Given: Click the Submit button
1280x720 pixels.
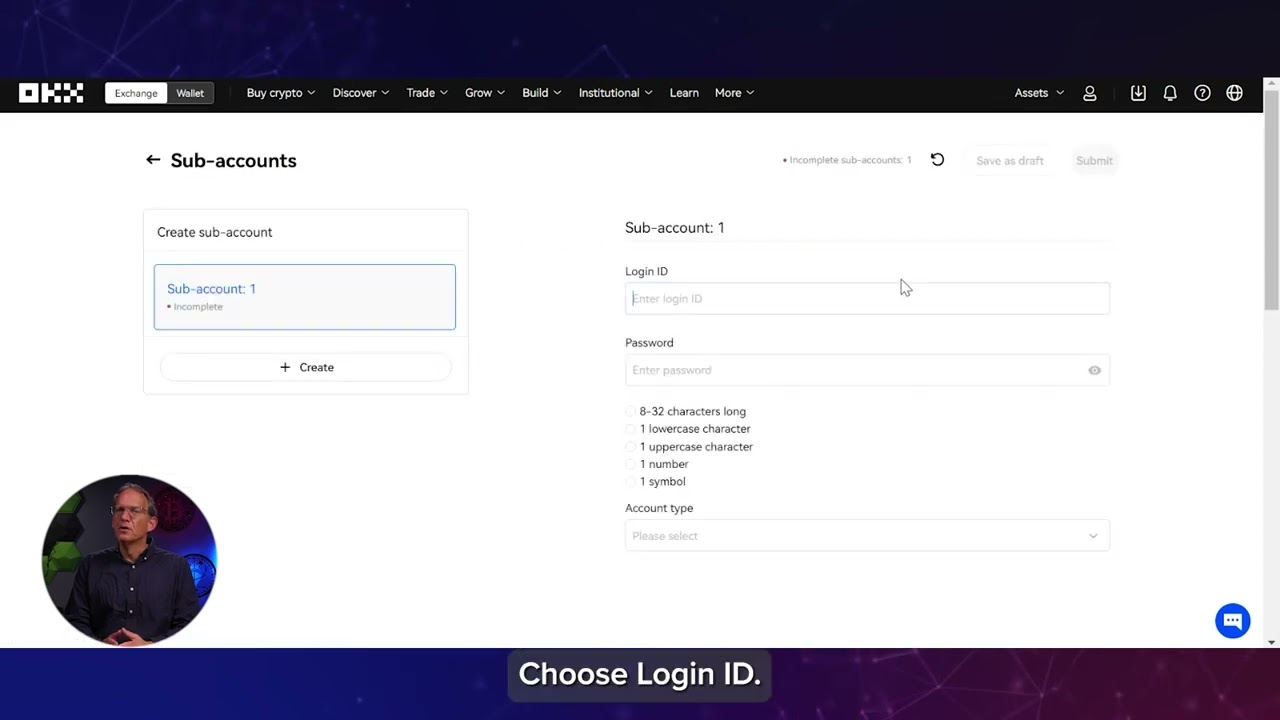Looking at the screenshot, I should coord(1094,160).
